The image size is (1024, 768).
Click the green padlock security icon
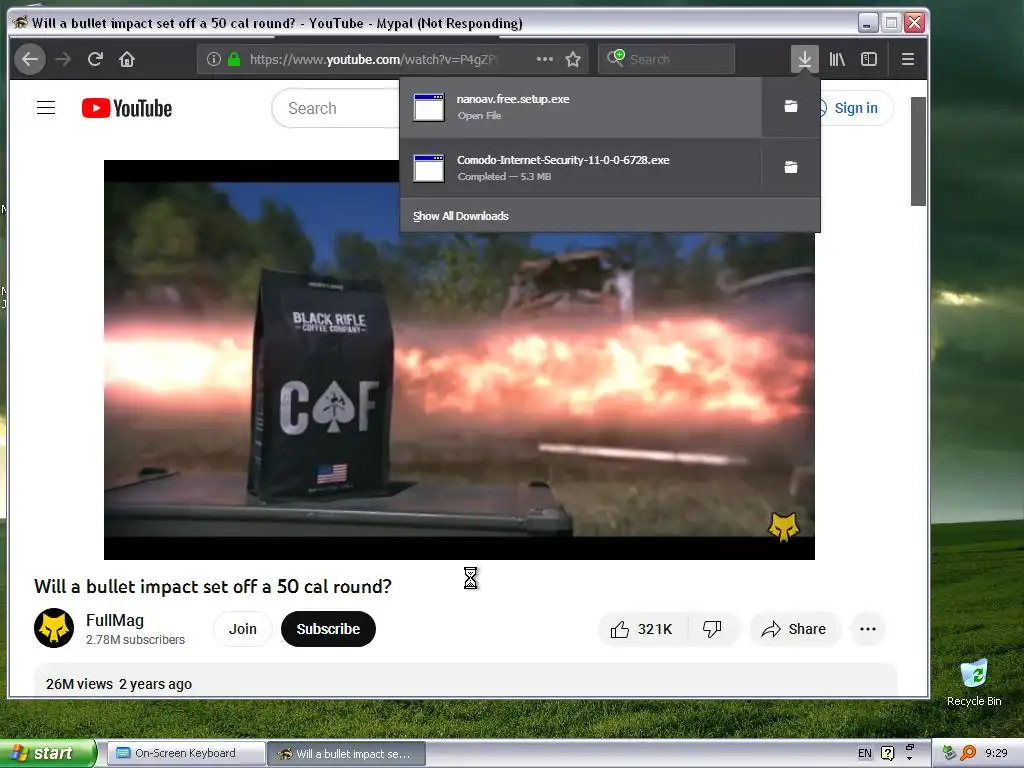pyautogui.click(x=234, y=59)
